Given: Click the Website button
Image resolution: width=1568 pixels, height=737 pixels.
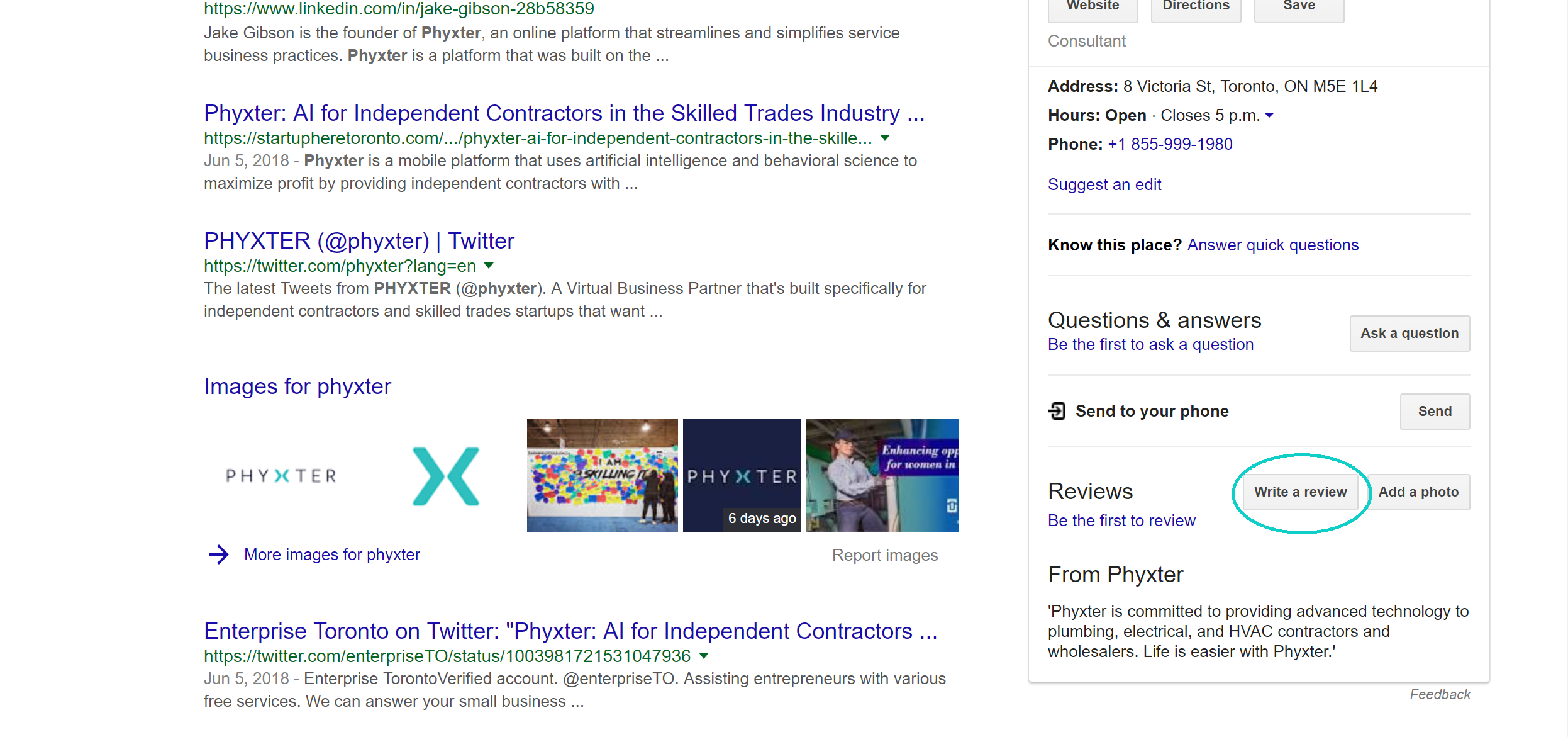Looking at the screenshot, I should pyautogui.click(x=1093, y=8).
